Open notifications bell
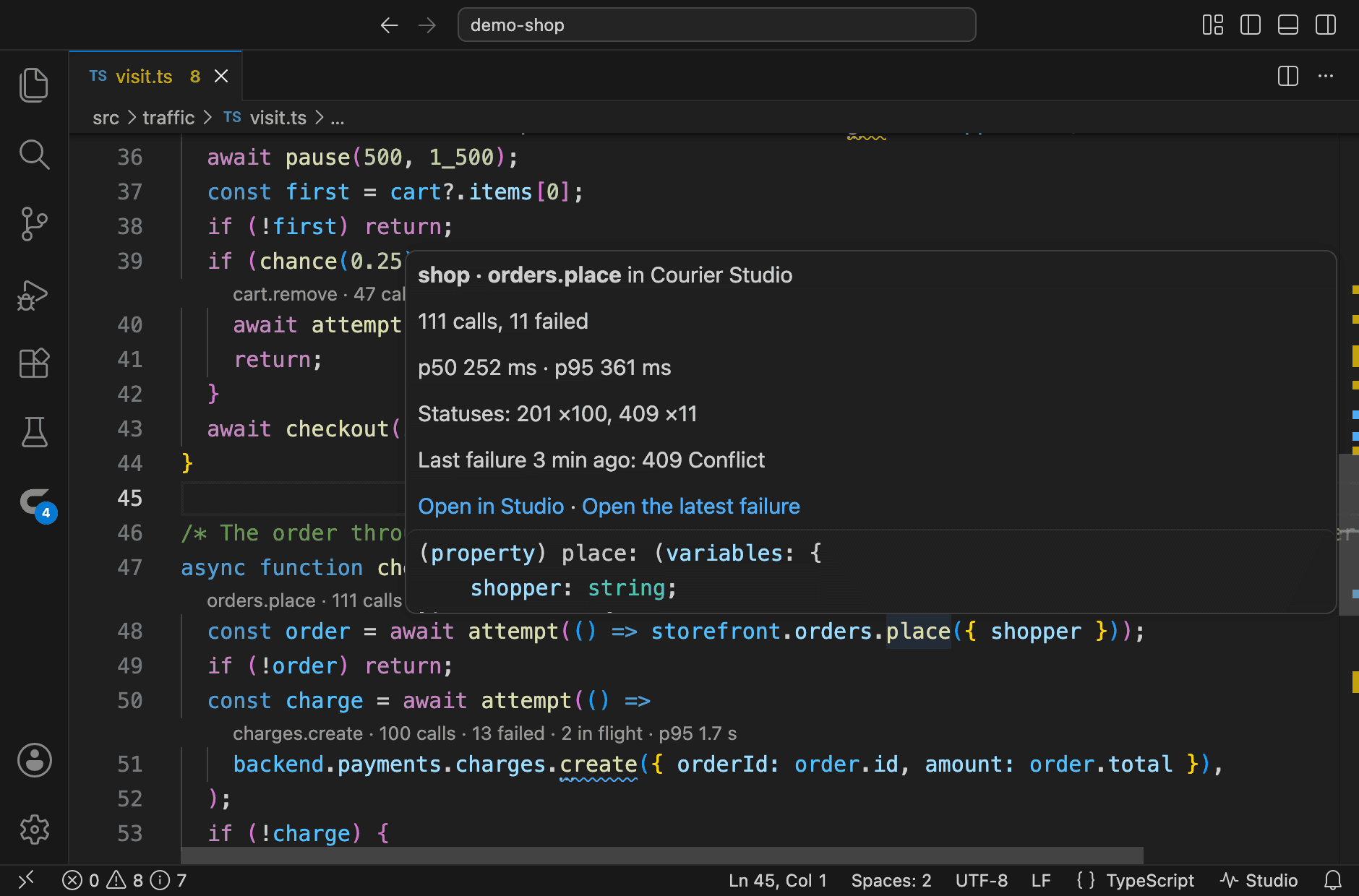The width and height of the screenshot is (1359, 896). pyautogui.click(x=1333, y=880)
